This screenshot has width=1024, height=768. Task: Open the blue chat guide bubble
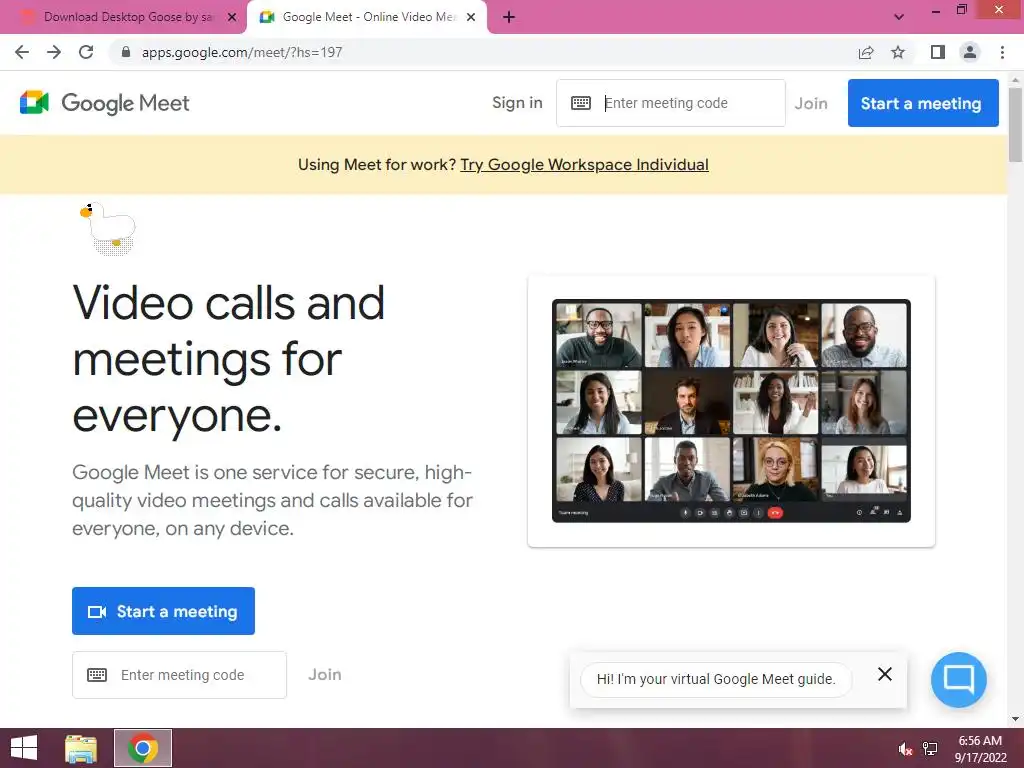(x=959, y=679)
